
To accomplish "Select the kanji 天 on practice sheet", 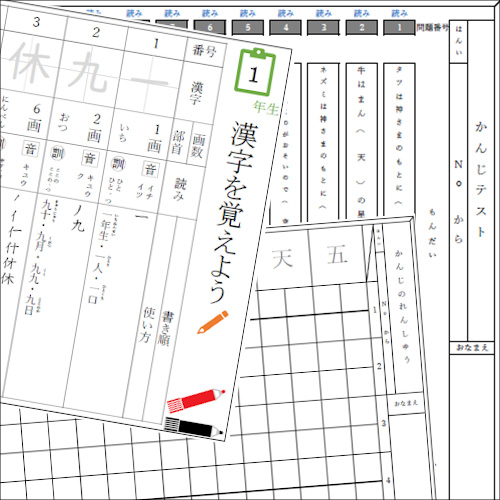I will coord(282,258).
